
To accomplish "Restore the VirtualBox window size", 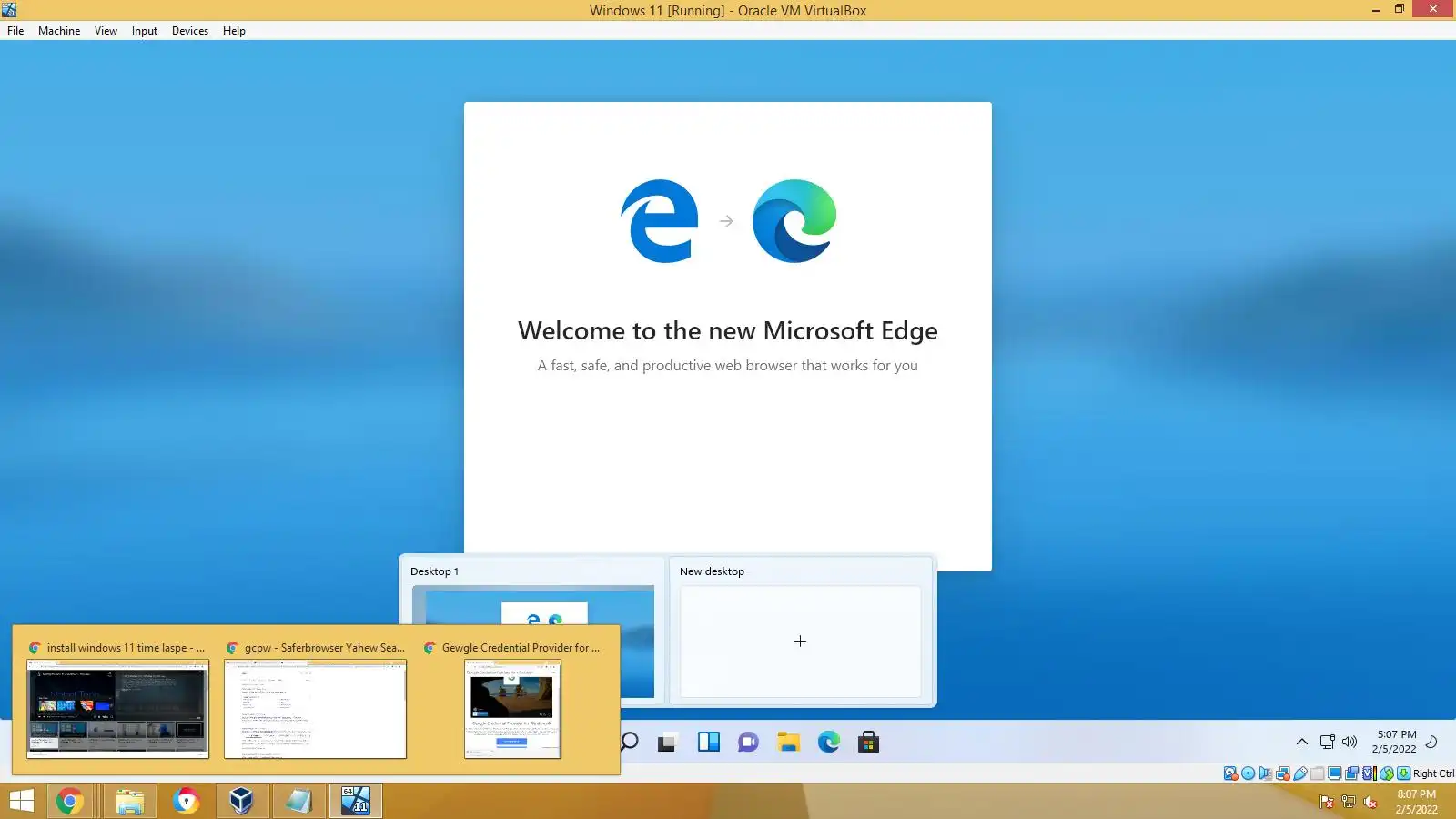I will [x=1400, y=9].
